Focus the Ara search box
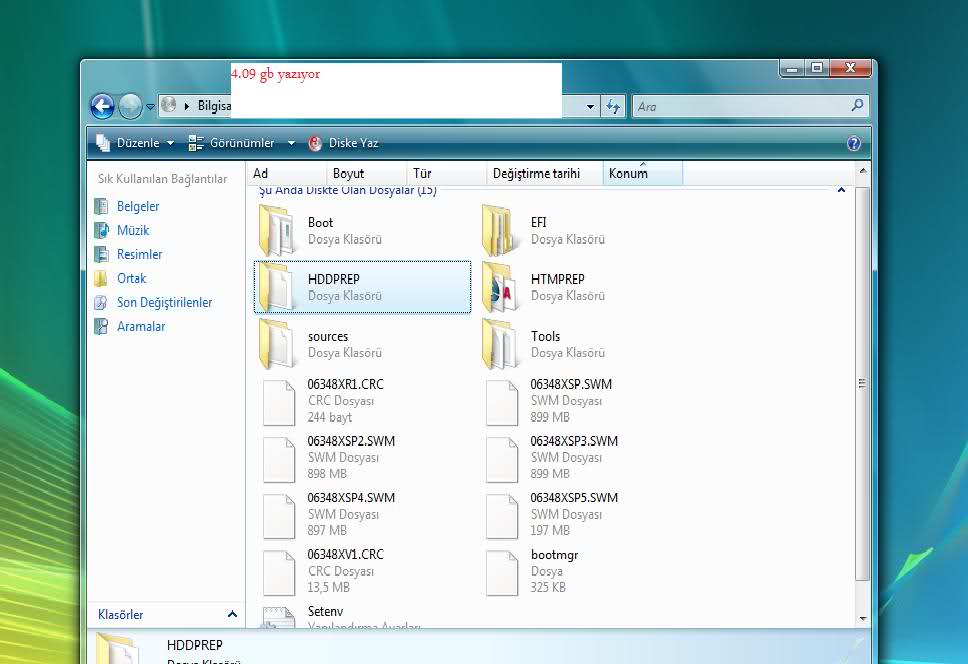 point(741,106)
